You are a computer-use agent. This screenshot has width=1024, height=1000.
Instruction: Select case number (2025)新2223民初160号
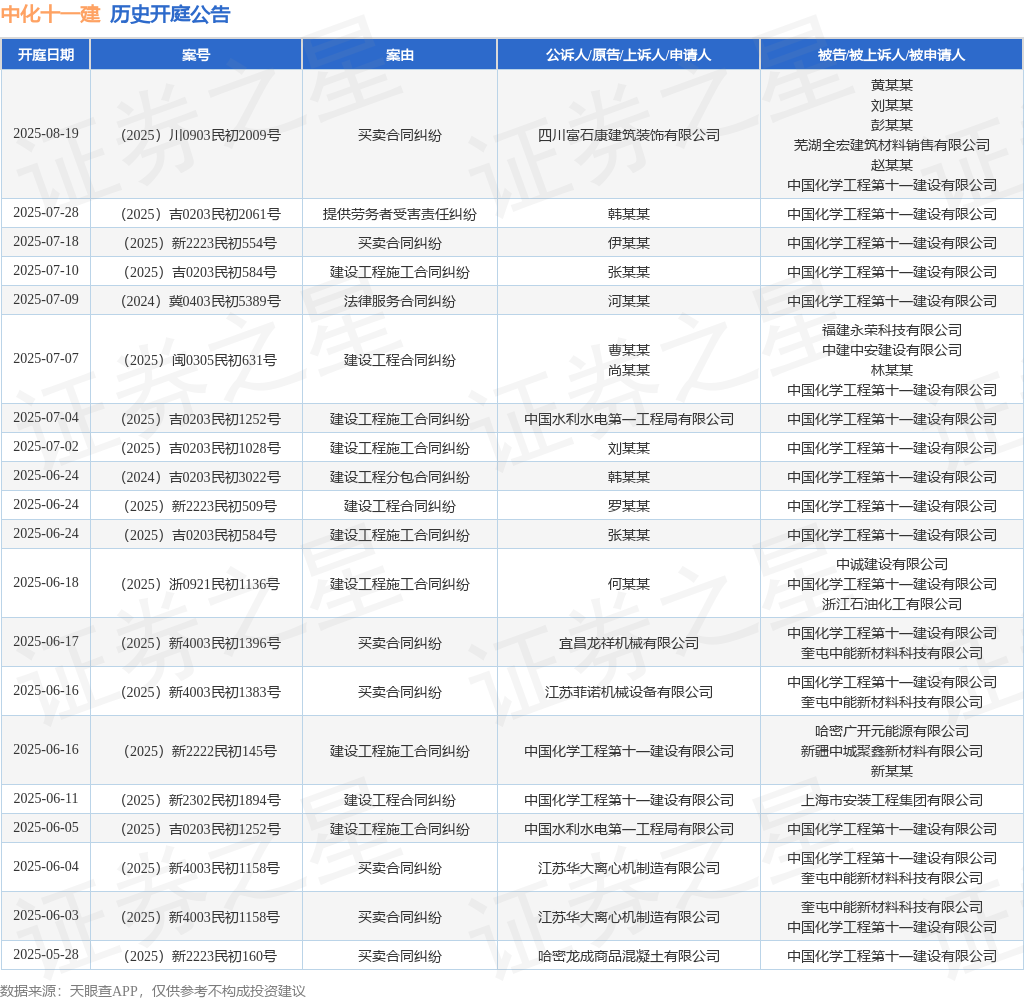(x=200, y=956)
